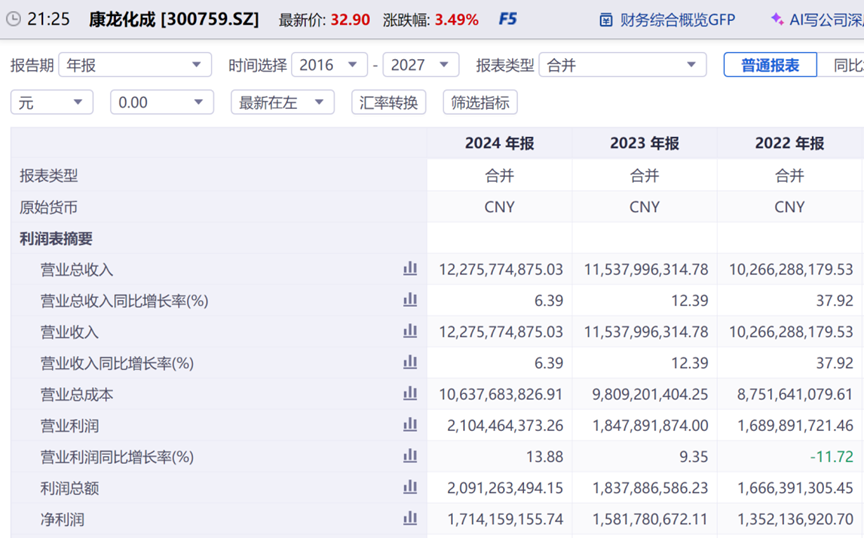The height and width of the screenshot is (538, 864).
Task: Open the currency unit 元 dropdown
Action: click(52, 102)
